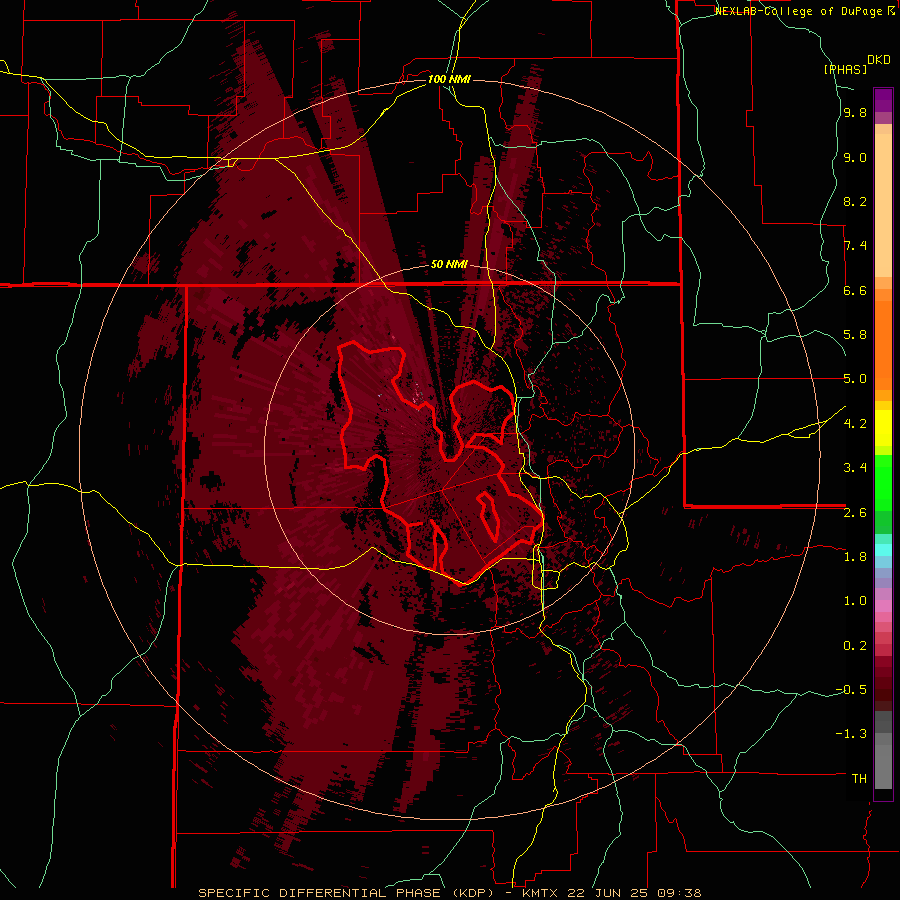The height and width of the screenshot is (900, 900).
Task: Click the 2.6 scale value
Action: coord(855,512)
